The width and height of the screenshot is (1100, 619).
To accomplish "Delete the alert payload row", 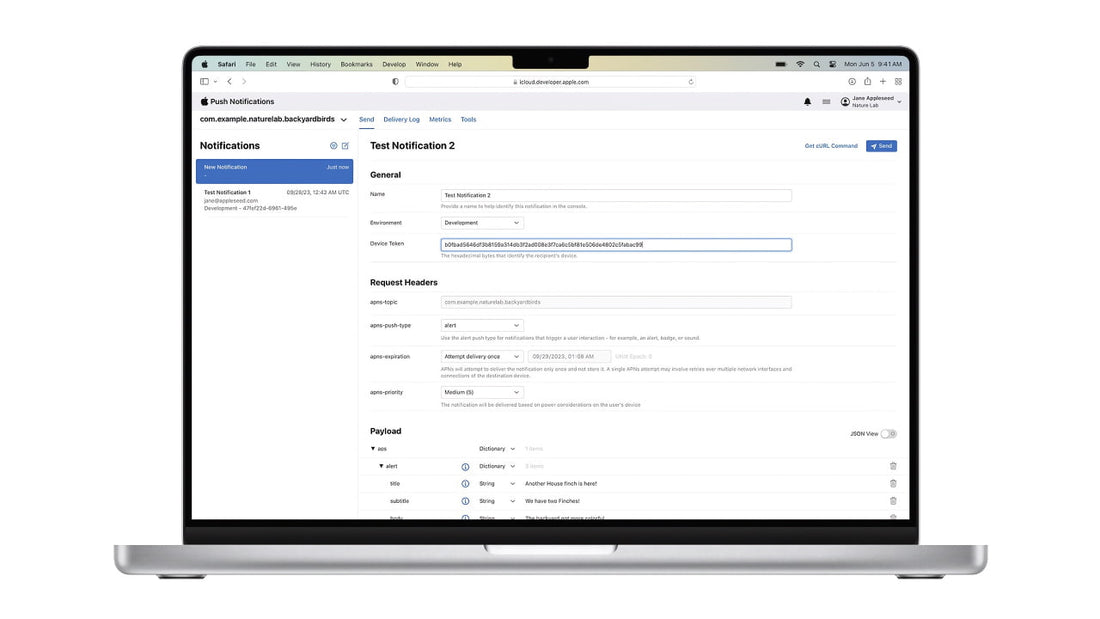I will pos(893,466).
